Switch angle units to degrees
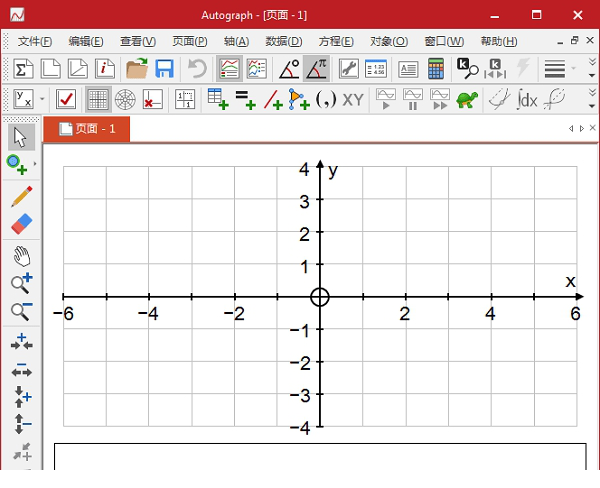 tap(289, 69)
